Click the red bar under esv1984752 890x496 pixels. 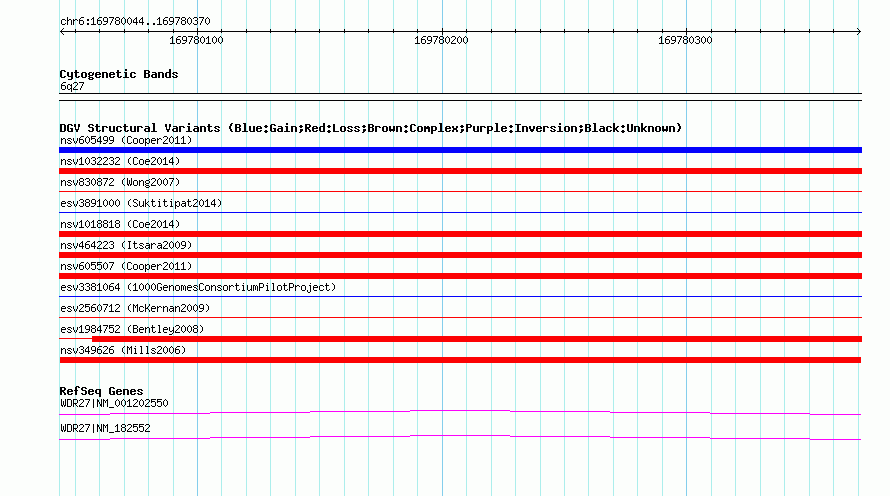(477, 339)
